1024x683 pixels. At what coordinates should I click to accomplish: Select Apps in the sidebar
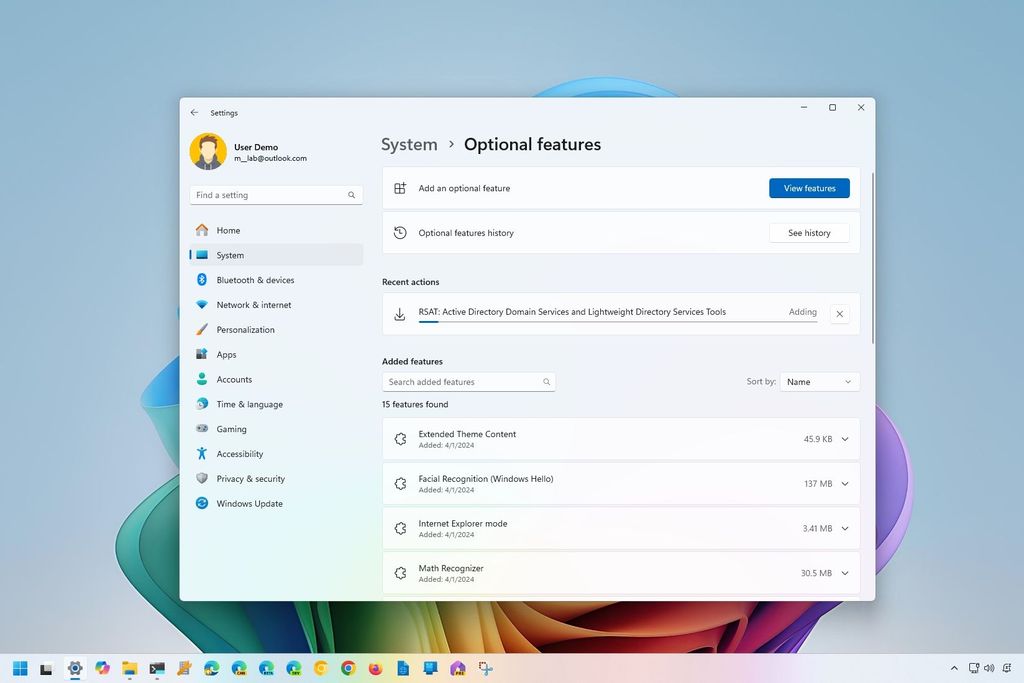(227, 354)
